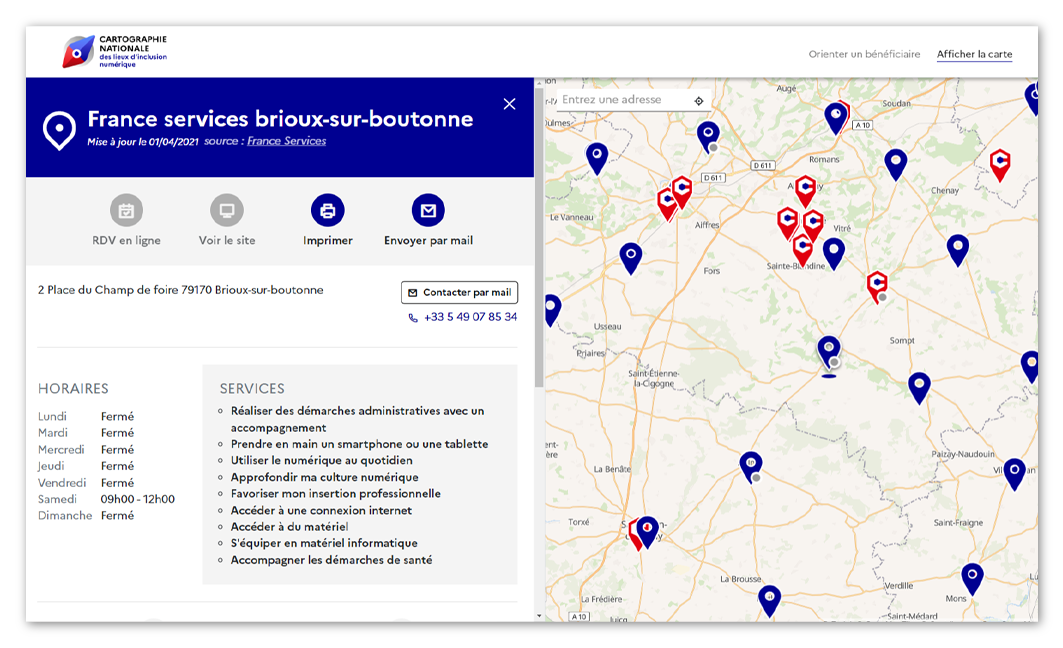This screenshot has width=1063, height=648.
Task: Click the Contacter par mail button
Action: point(459,292)
